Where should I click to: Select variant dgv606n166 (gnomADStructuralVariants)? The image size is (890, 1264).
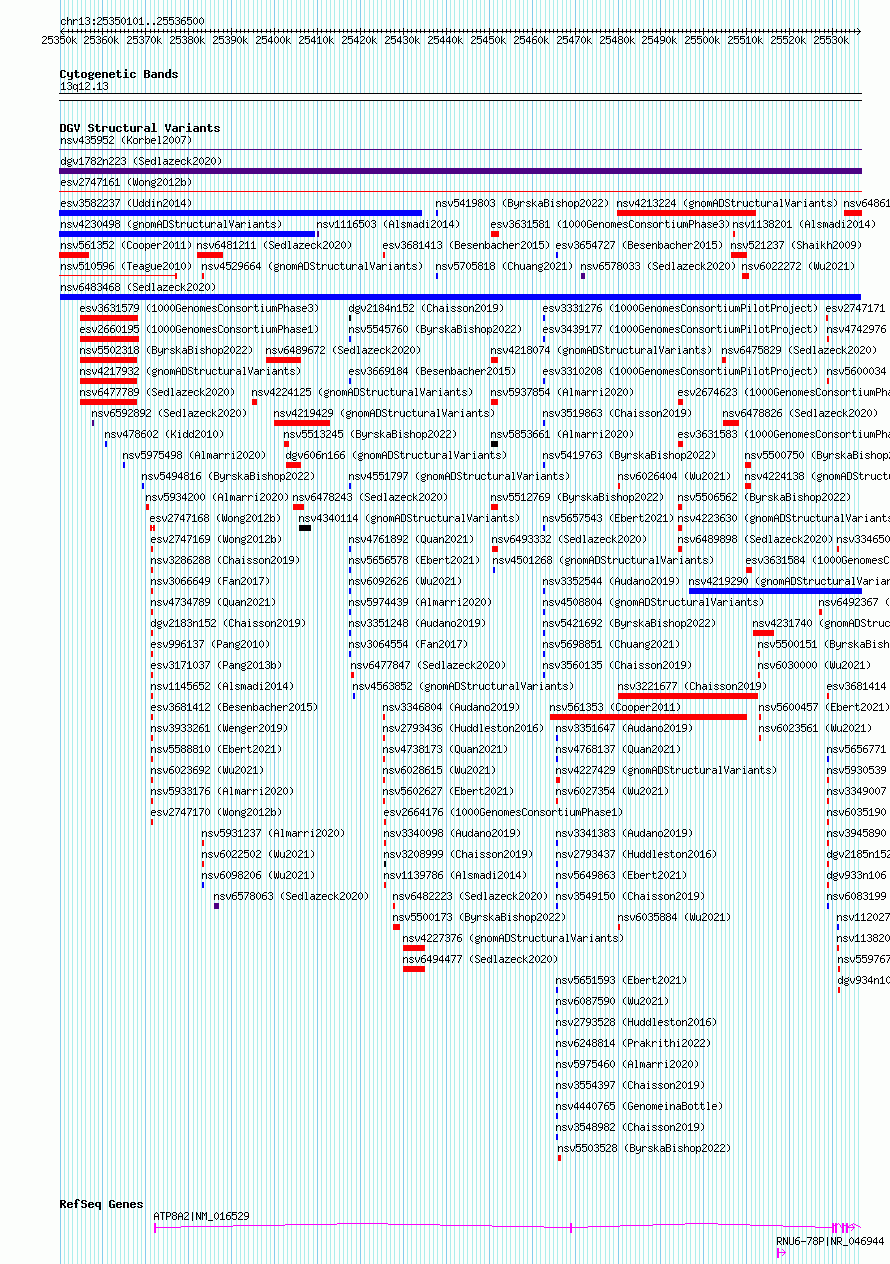pyautogui.click(x=396, y=456)
